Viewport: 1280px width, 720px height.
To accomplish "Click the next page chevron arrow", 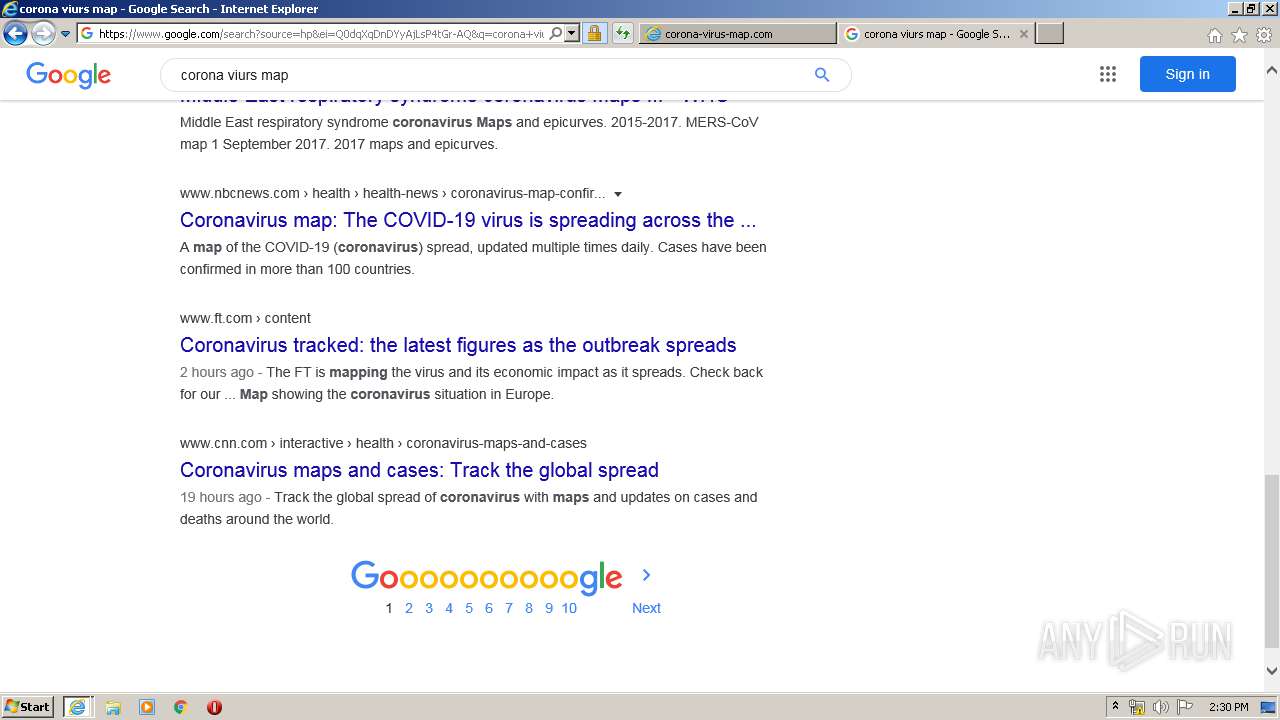I will [646, 575].
